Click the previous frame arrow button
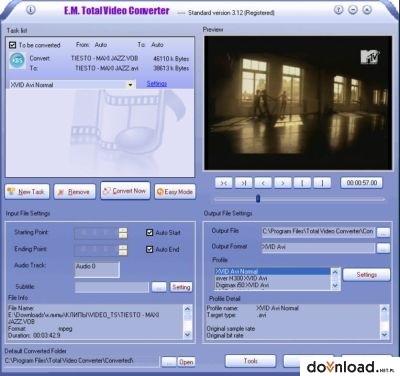The height and width of the screenshot is (376, 400). pyautogui.click(x=263, y=183)
